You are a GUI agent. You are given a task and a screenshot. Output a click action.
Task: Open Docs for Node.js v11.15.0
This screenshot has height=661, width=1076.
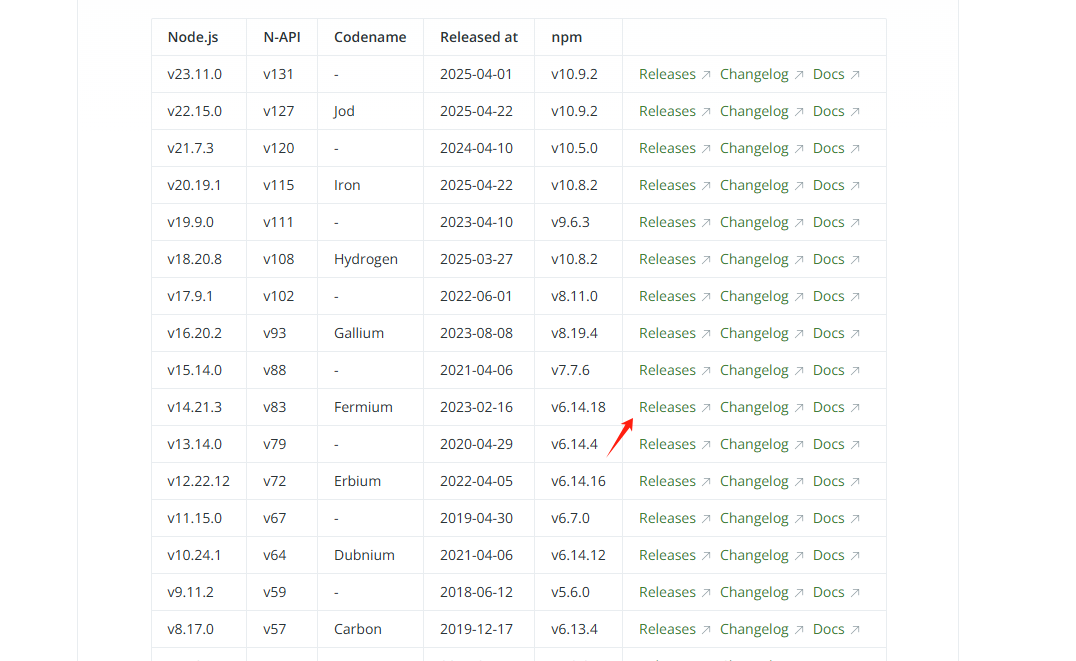829,517
